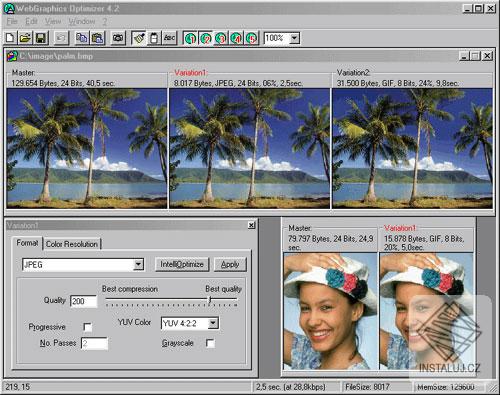Switch to the Color Resolution tab
This screenshot has width=500, height=395.
click(72, 244)
